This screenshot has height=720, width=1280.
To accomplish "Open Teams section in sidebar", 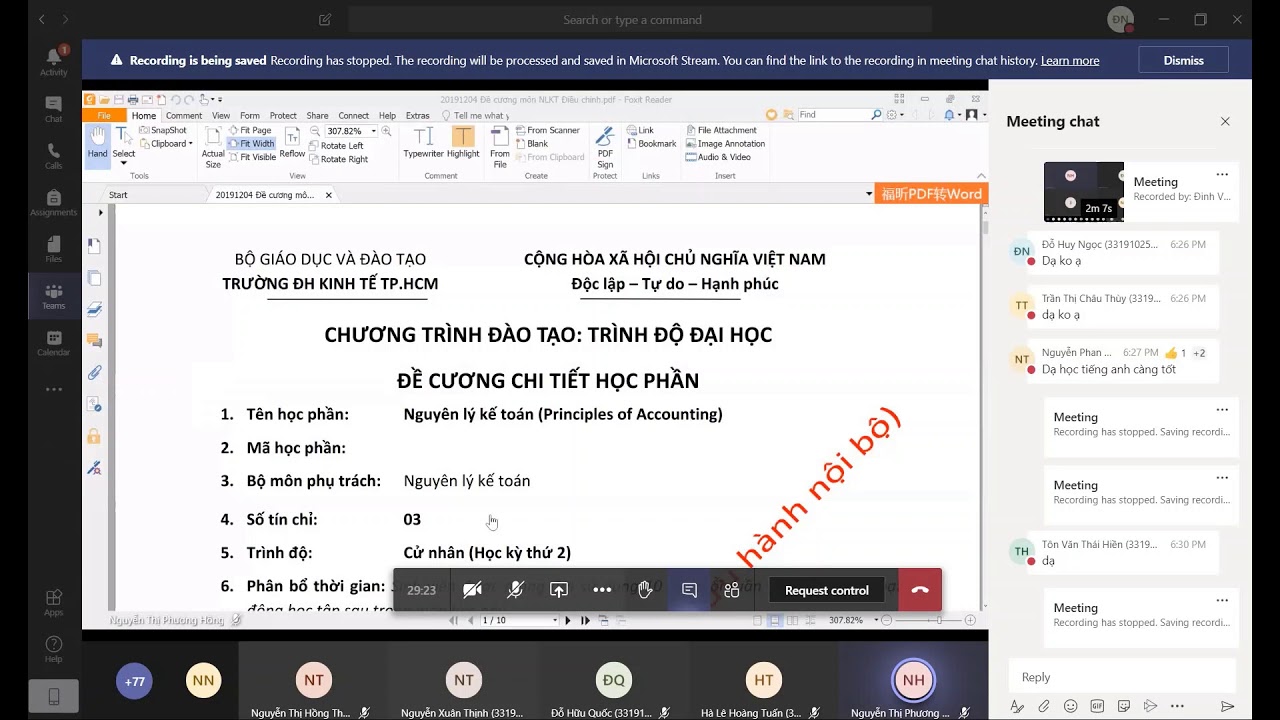I will 54,297.
